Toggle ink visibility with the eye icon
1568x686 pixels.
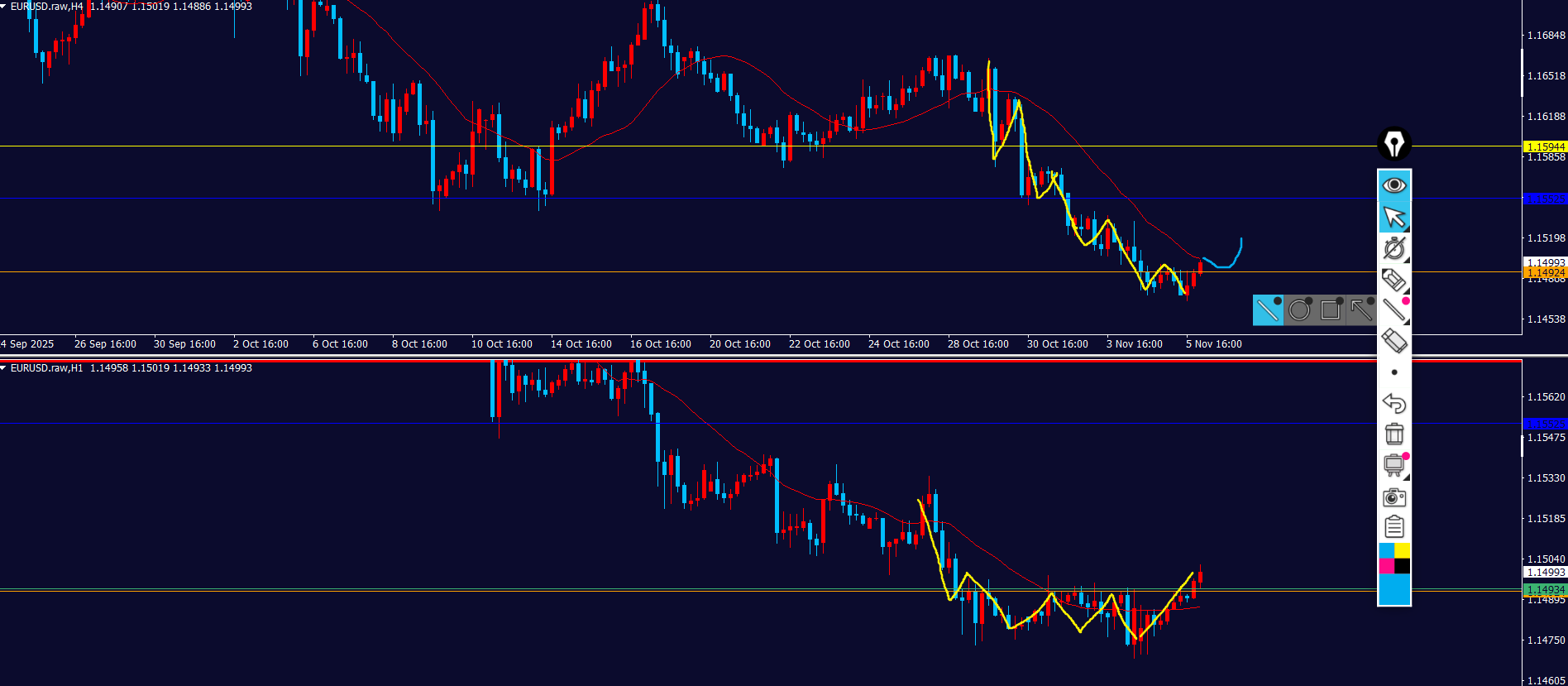coord(1394,185)
